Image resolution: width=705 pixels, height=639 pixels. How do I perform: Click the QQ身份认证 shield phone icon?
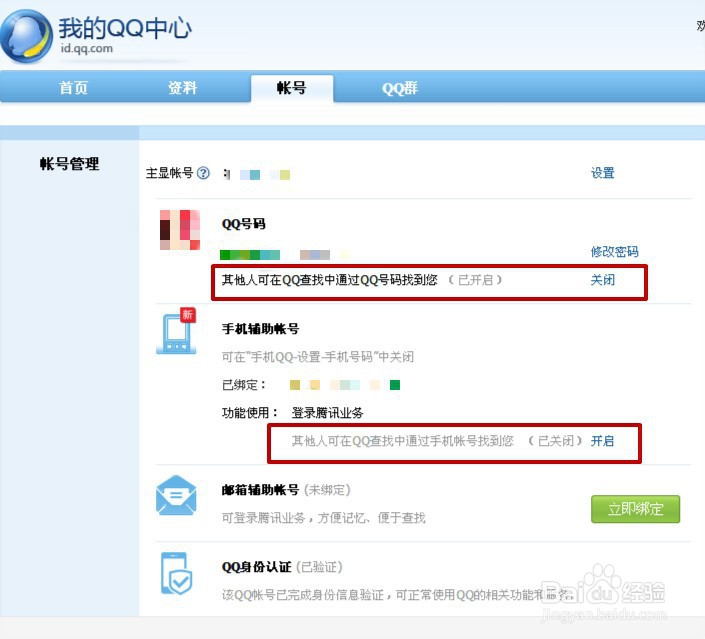pyautogui.click(x=176, y=573)
